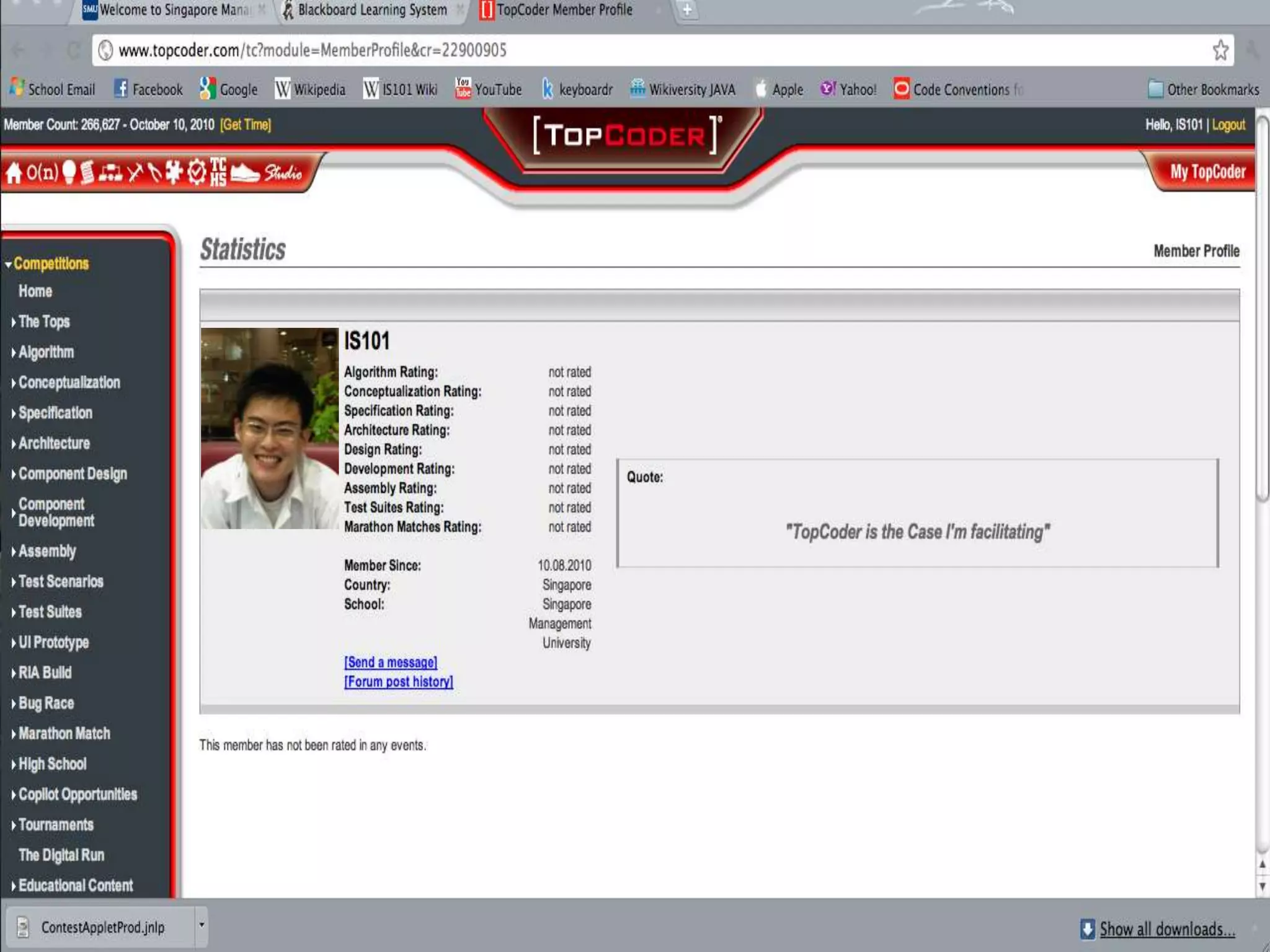Click the IS101 profile photo
Viewport: 1270px width, 952px height.
(x=269, y=428)
